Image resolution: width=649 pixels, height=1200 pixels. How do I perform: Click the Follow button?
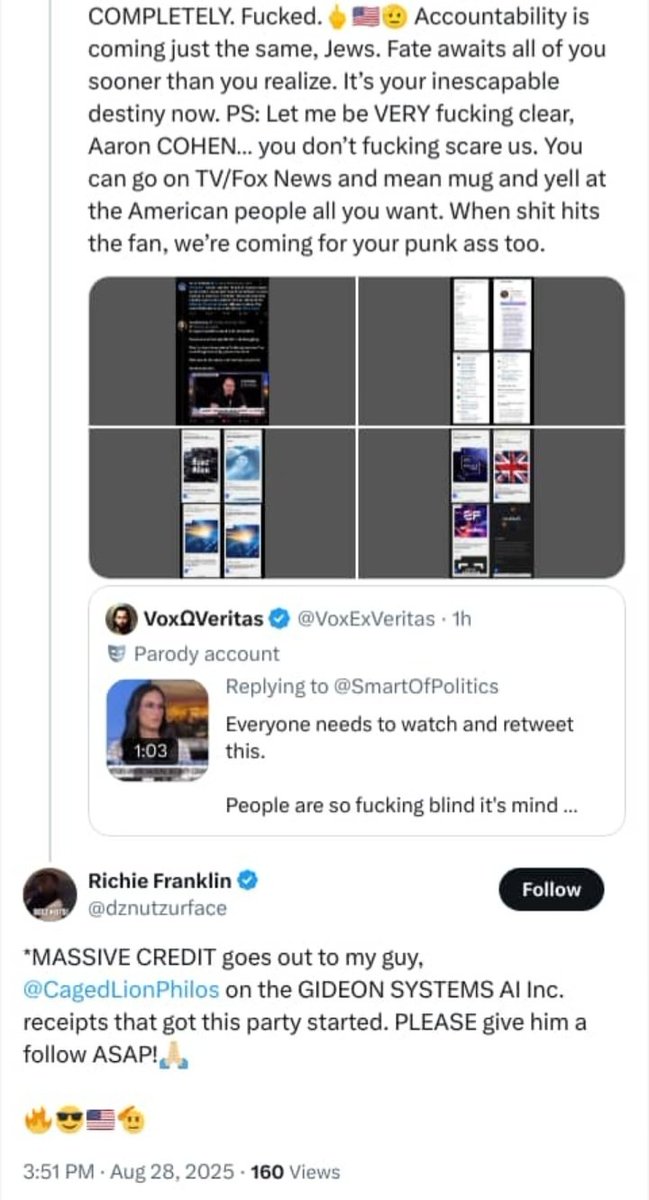point(551,889)
